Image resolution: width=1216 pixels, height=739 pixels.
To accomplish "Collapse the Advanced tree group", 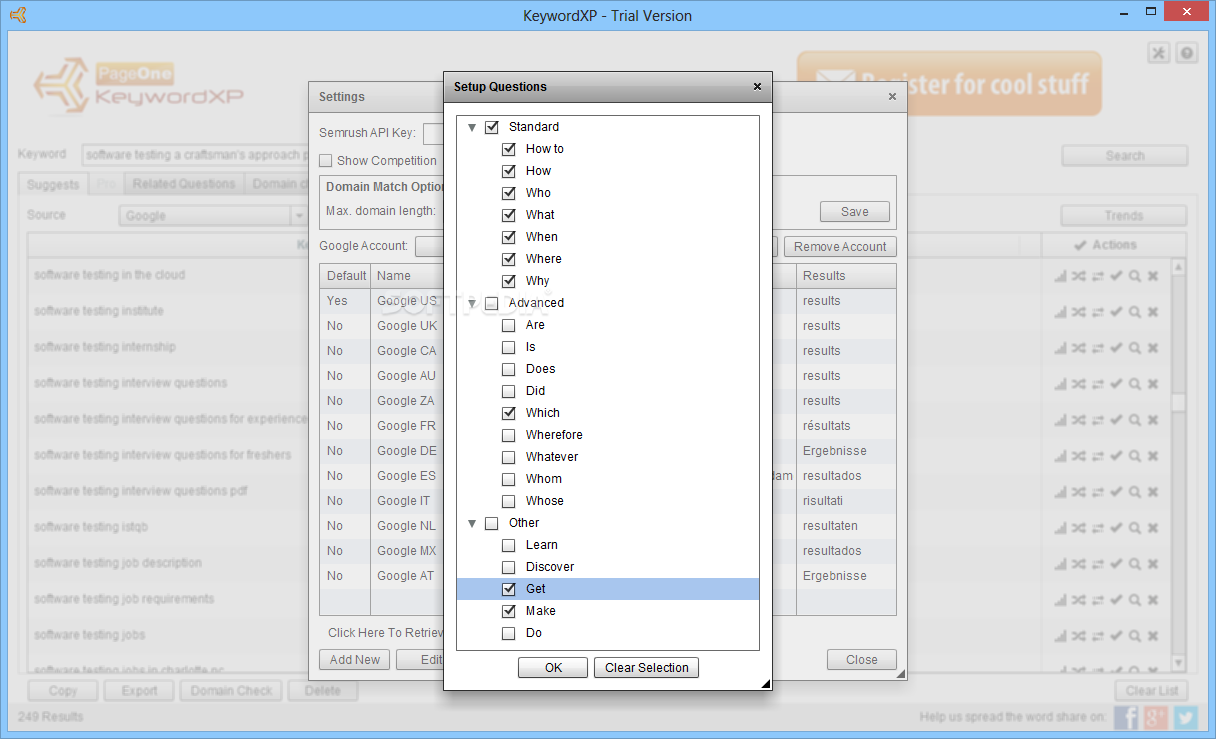I will coord(472,304).
